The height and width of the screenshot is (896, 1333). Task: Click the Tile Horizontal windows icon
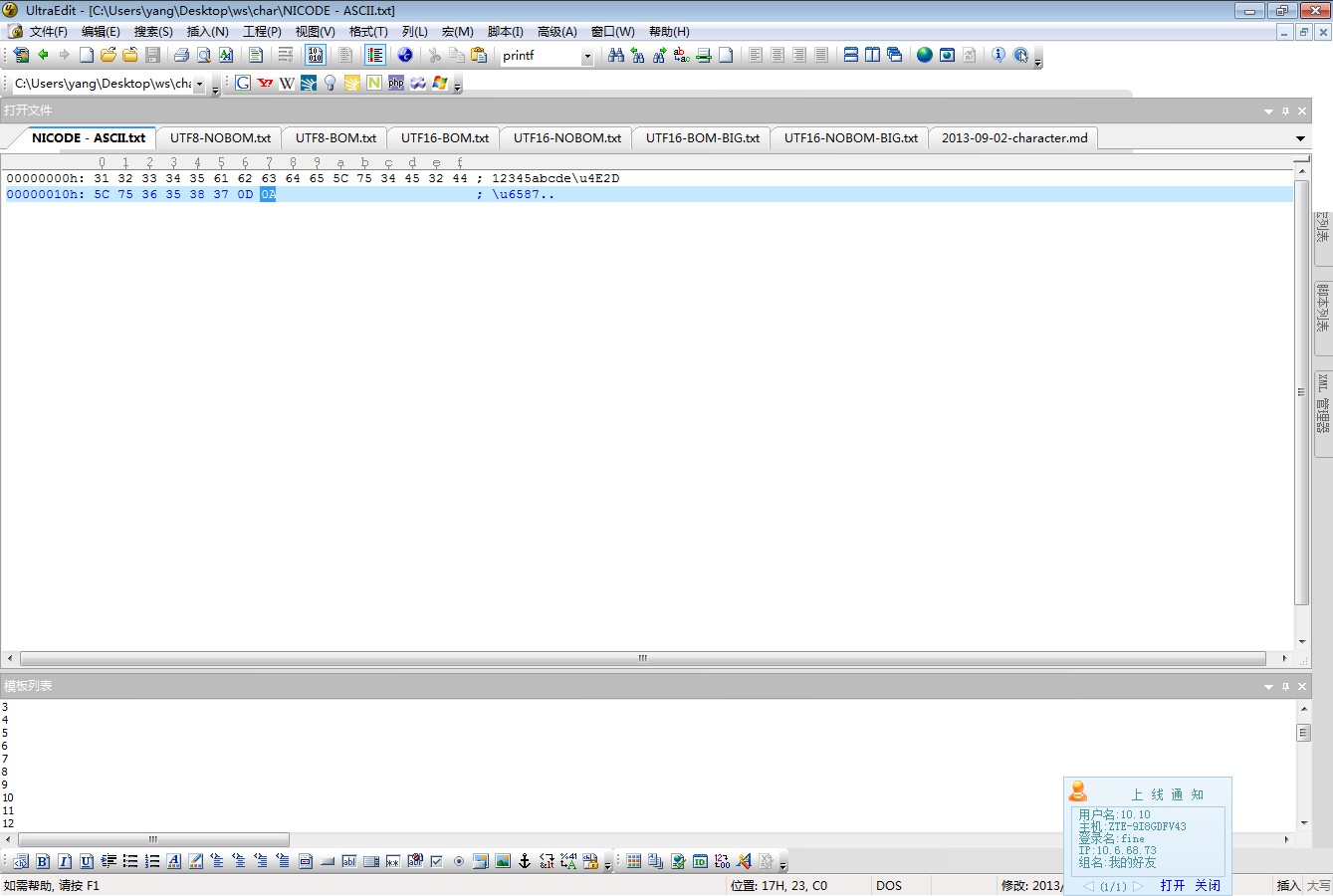point(851,55)
